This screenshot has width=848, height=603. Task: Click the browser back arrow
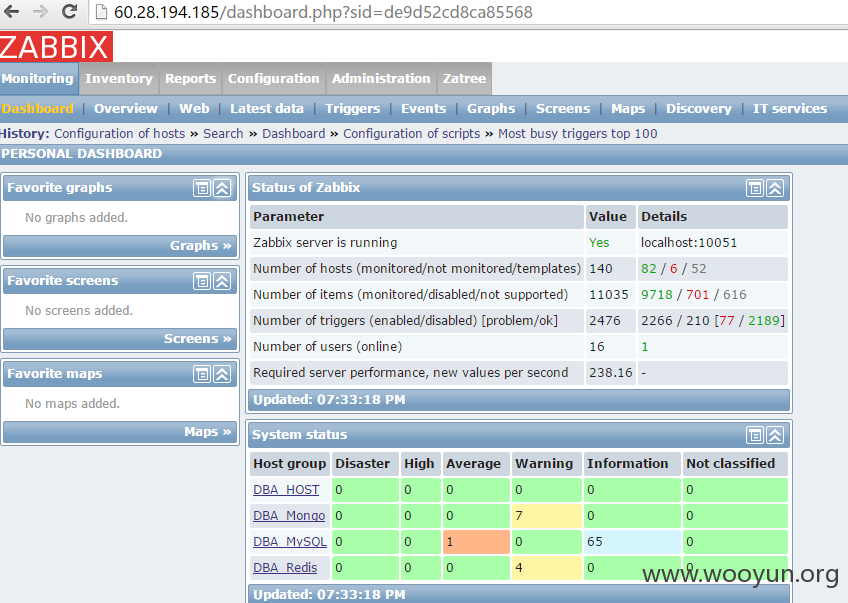tap(12, 11)
